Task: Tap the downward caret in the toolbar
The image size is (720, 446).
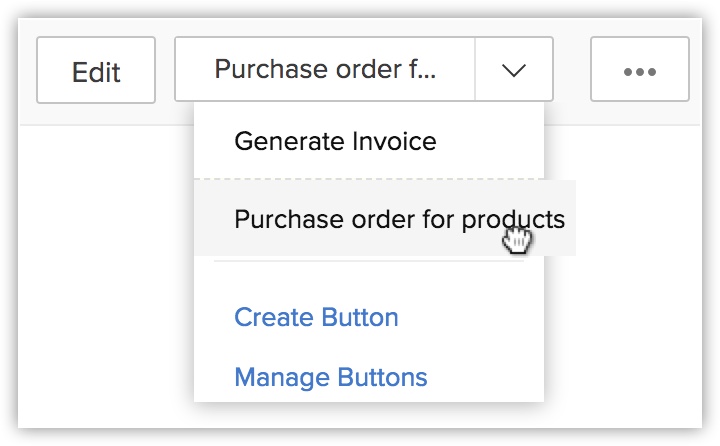Action: tap(513, 70)
